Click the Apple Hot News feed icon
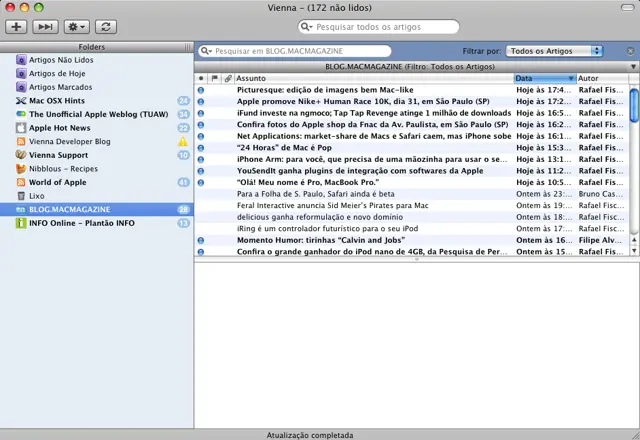640x440 pixels. tap(21, 128)
